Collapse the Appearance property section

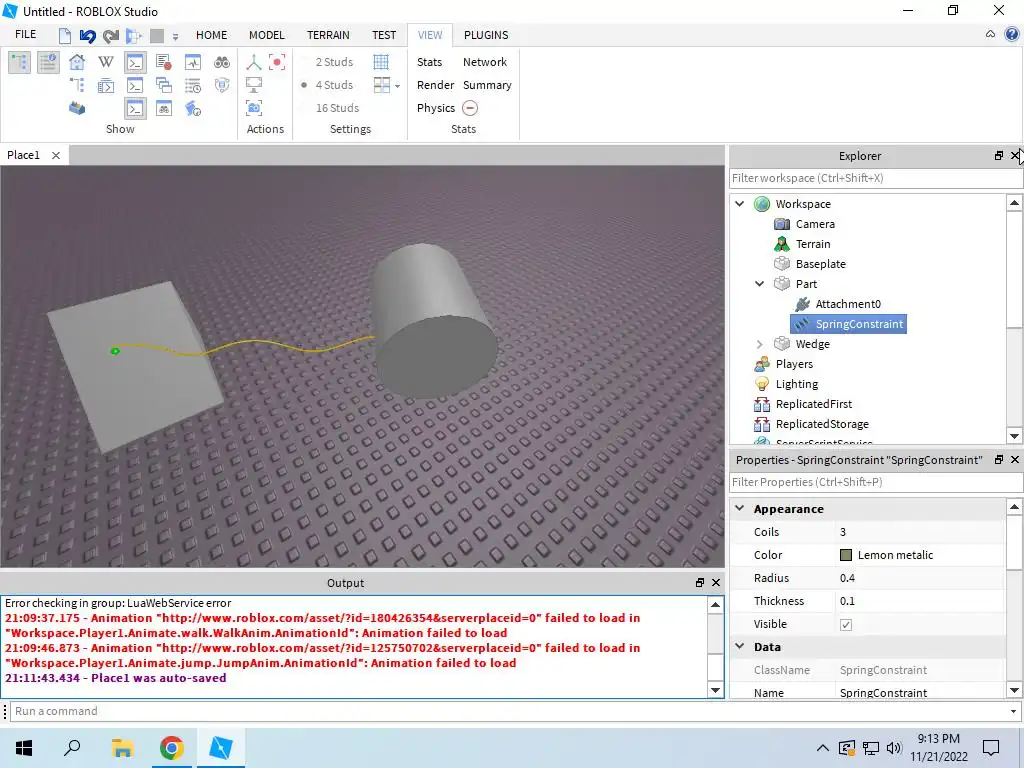(739, 508)
